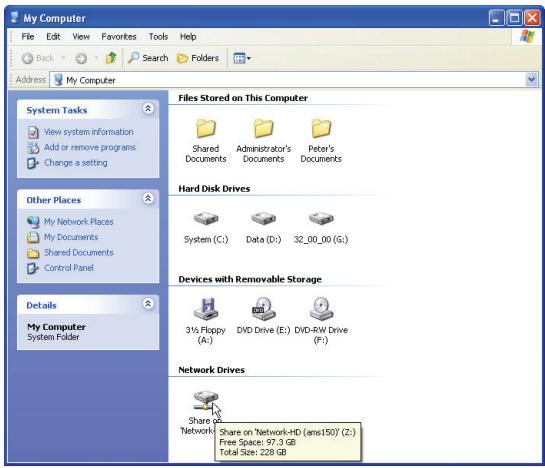Viewport: 545px width, 468px height.
Task: Select the Data (D:) drive
Action: tap(263, 219)
